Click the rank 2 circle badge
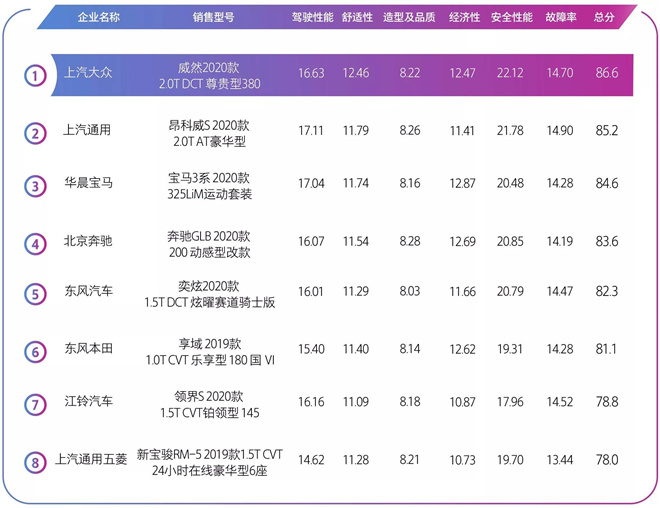The width and height of the screenshot is (660, 508). [35, 133]
